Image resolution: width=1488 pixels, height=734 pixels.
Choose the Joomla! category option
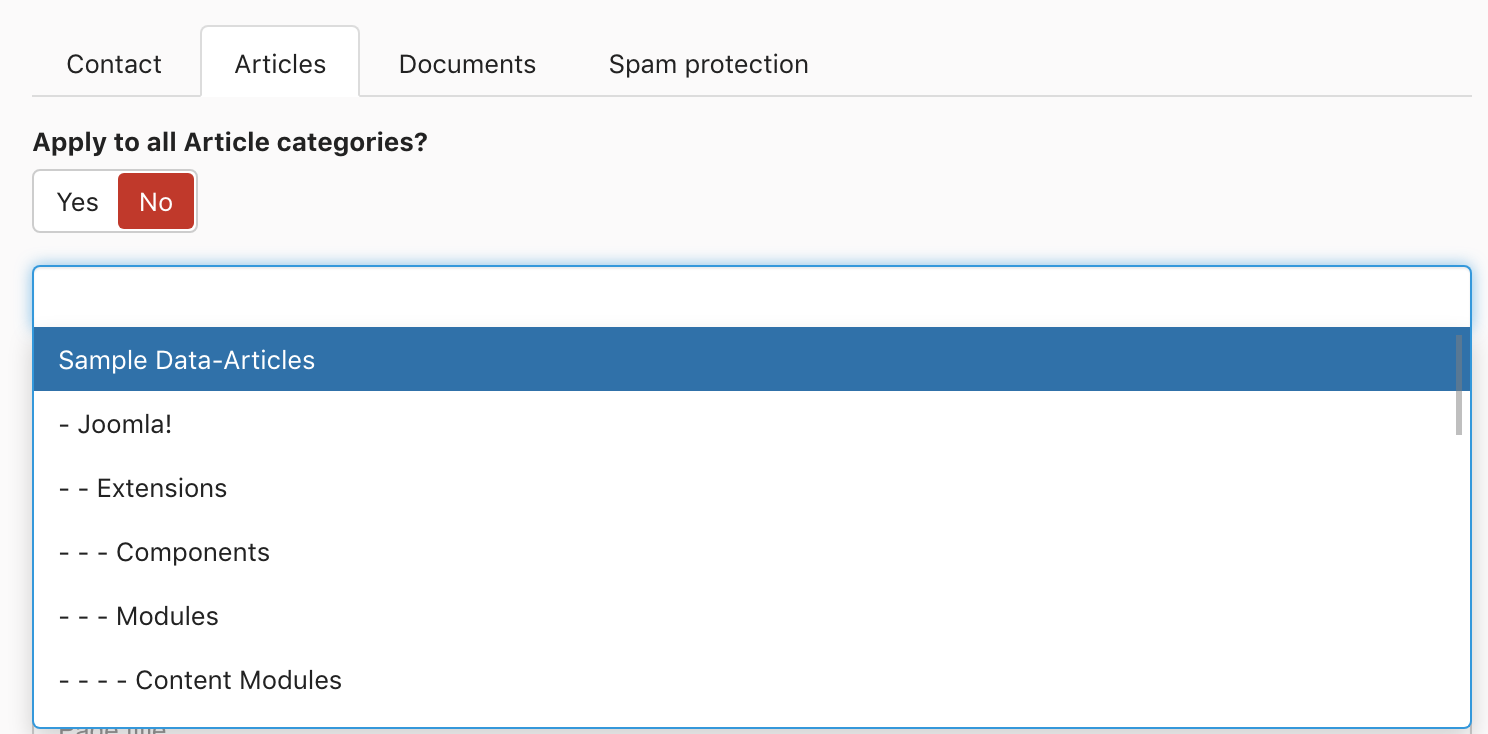click(115, 424)
